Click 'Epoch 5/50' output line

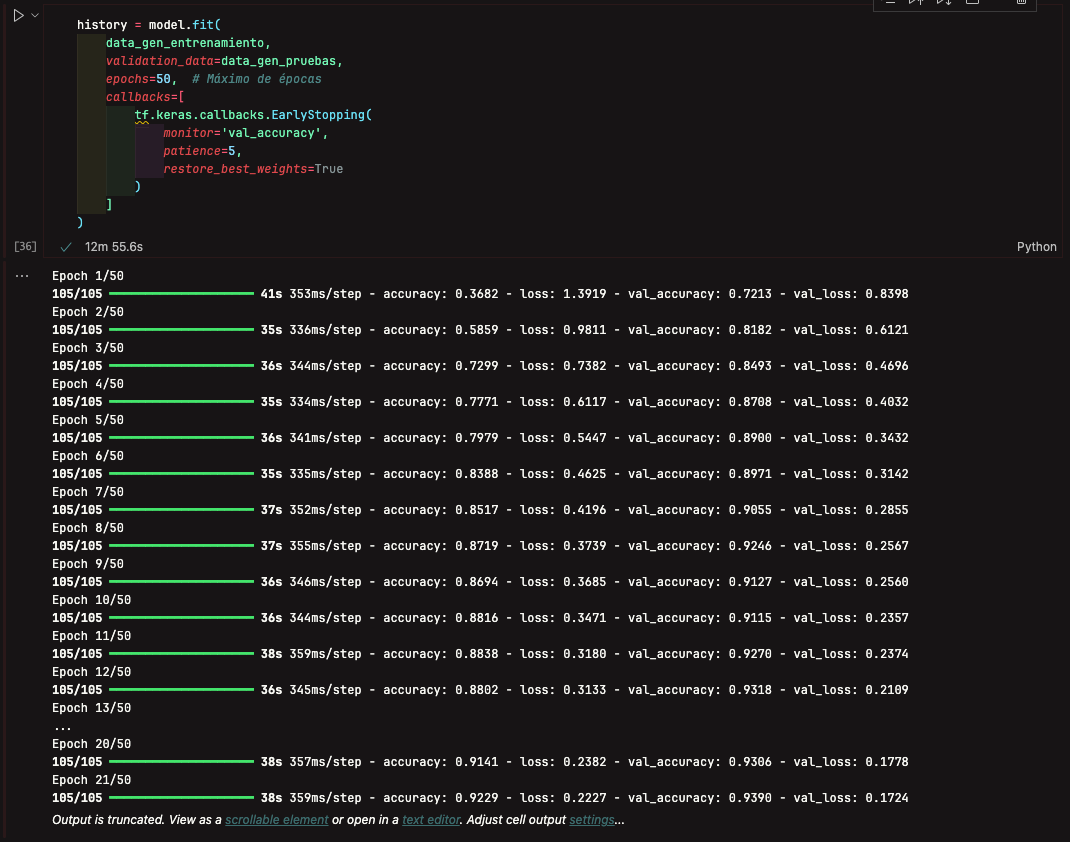88,420
